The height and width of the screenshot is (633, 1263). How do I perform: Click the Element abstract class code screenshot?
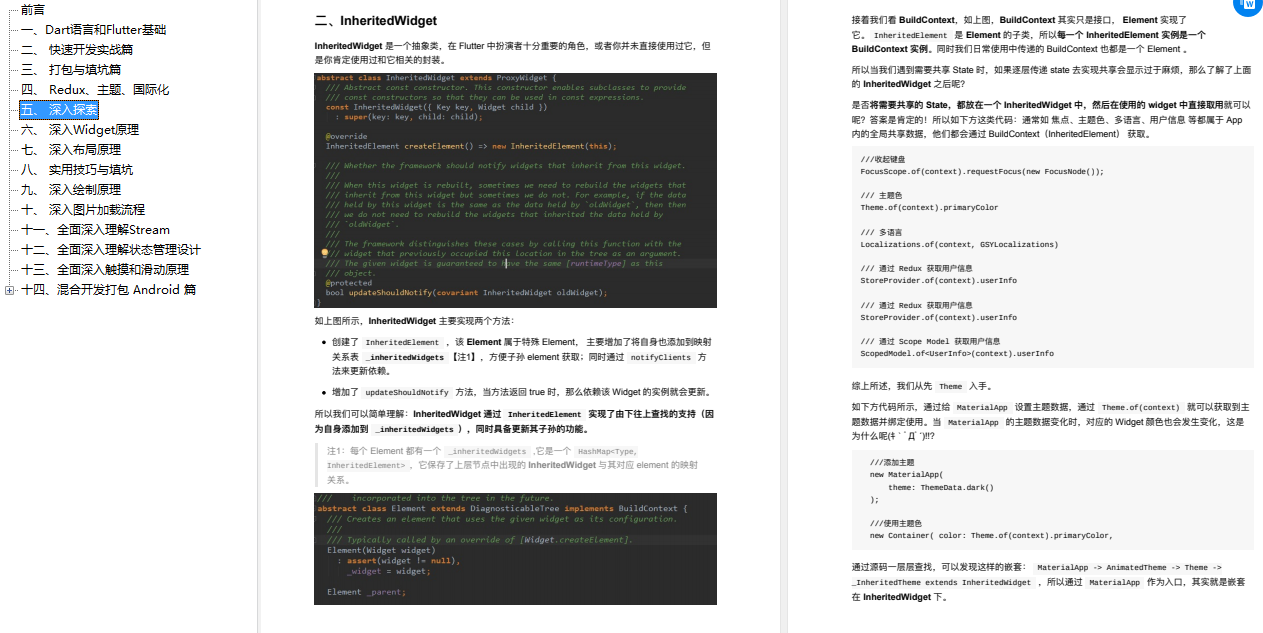point(515,548)
